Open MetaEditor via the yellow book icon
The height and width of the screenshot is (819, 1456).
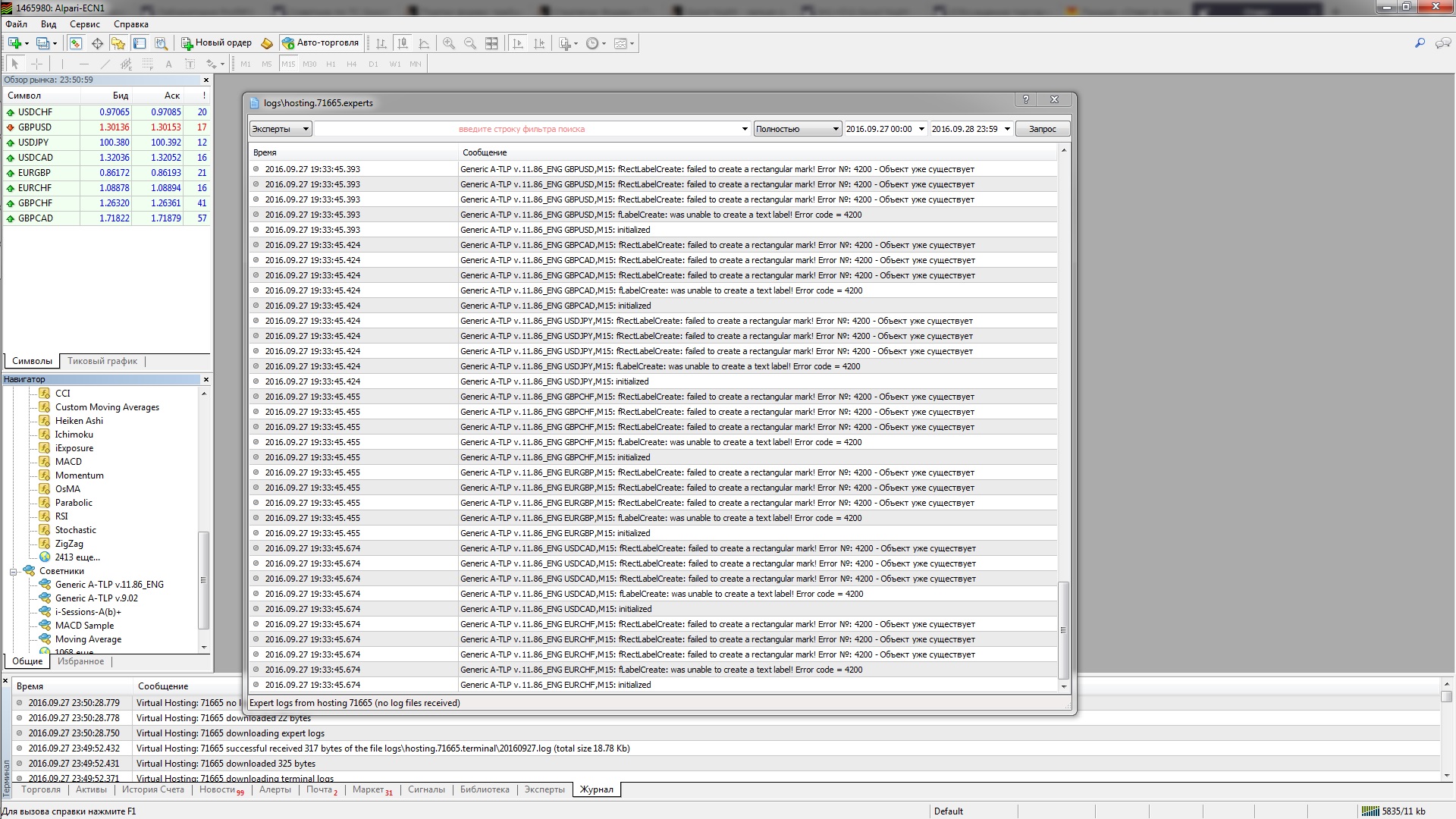[266, 43]
